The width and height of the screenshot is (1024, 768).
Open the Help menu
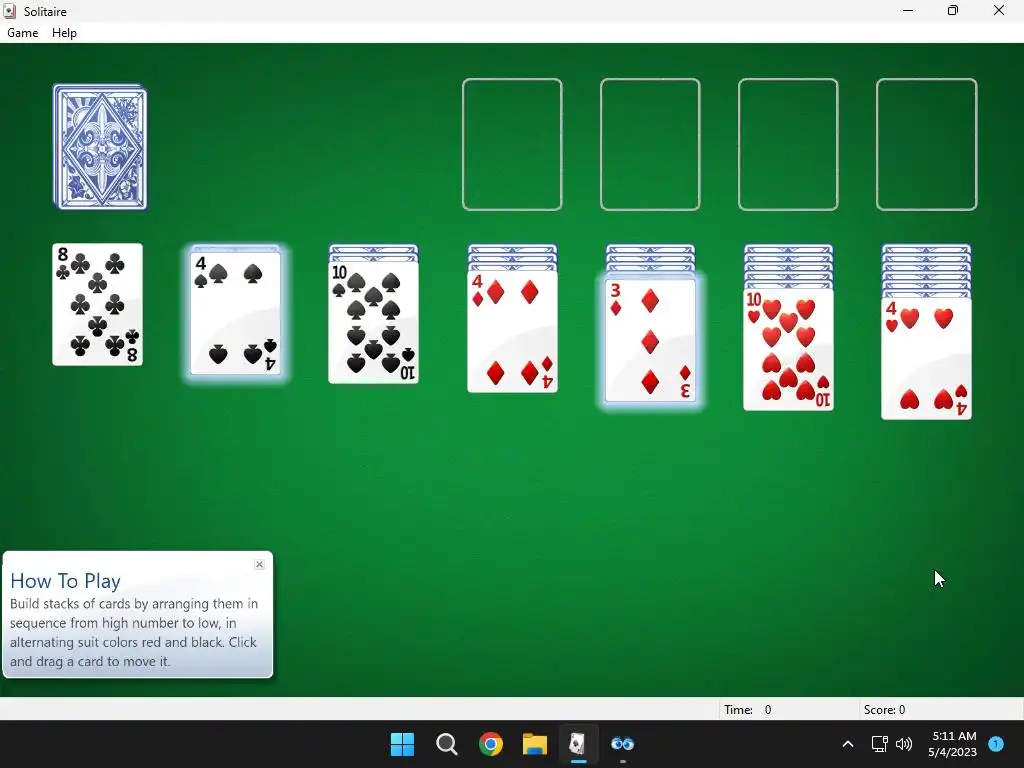tap(64, 33)
